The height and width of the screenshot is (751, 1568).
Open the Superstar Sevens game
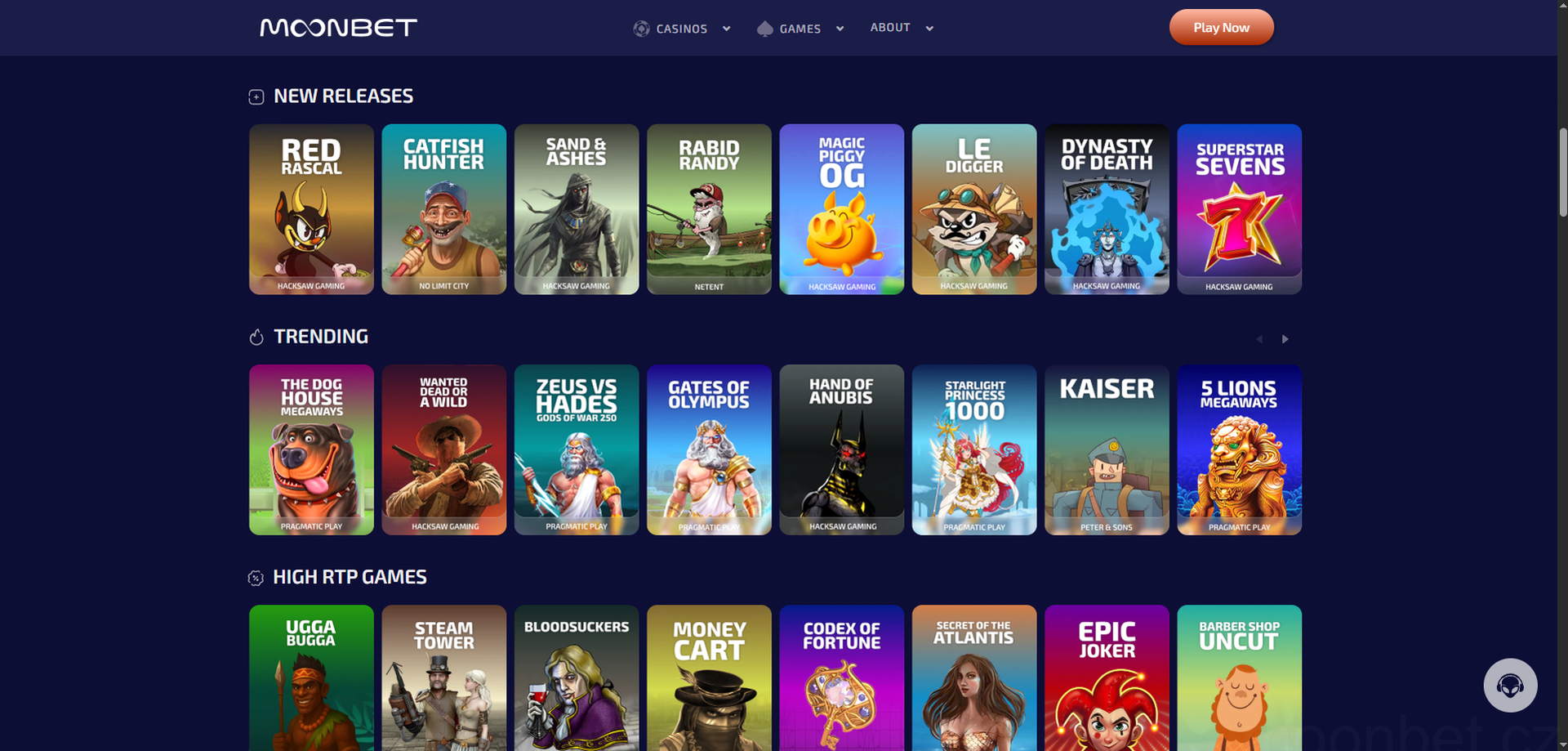[1239, 209]
